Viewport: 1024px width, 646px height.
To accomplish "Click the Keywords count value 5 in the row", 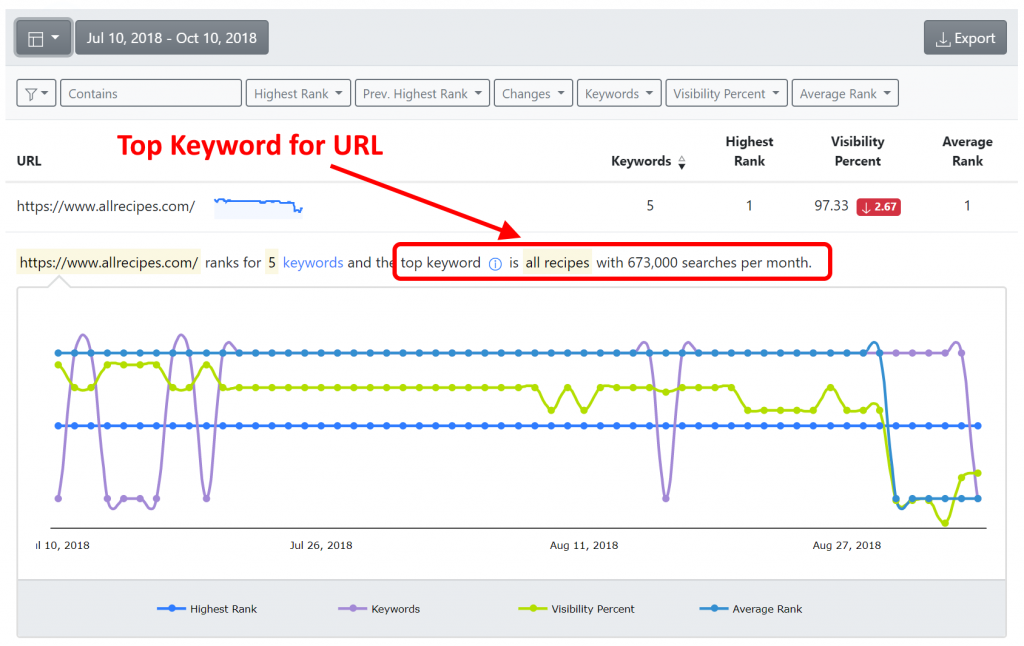I will pos(650,206).
